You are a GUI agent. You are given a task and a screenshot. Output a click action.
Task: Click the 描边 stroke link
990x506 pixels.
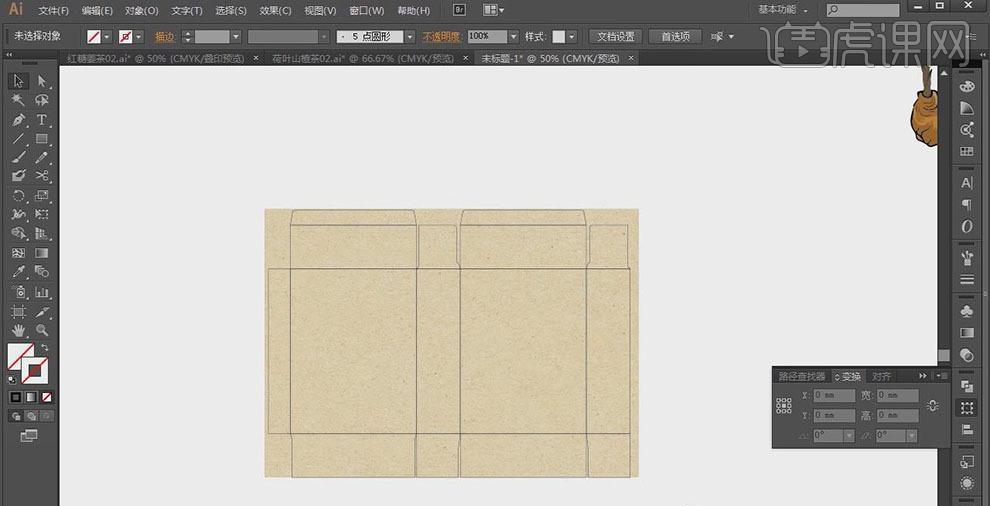tap(164, 37)
